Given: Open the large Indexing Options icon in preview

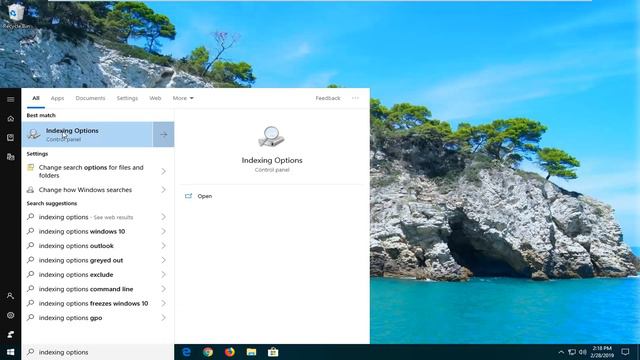Looking at the screenshot, I should (x=271, y=136).
